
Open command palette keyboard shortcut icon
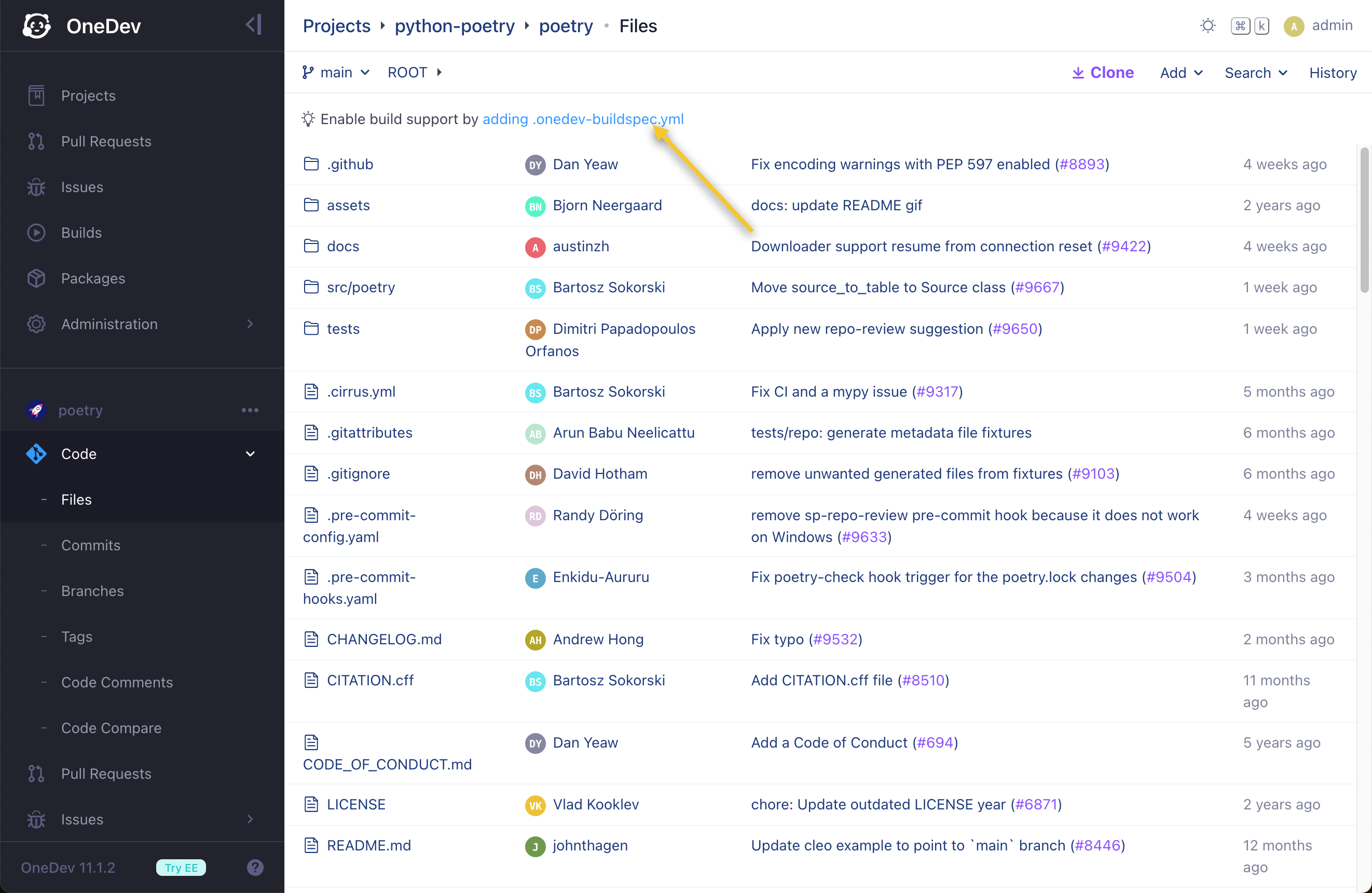point(1249,26)
